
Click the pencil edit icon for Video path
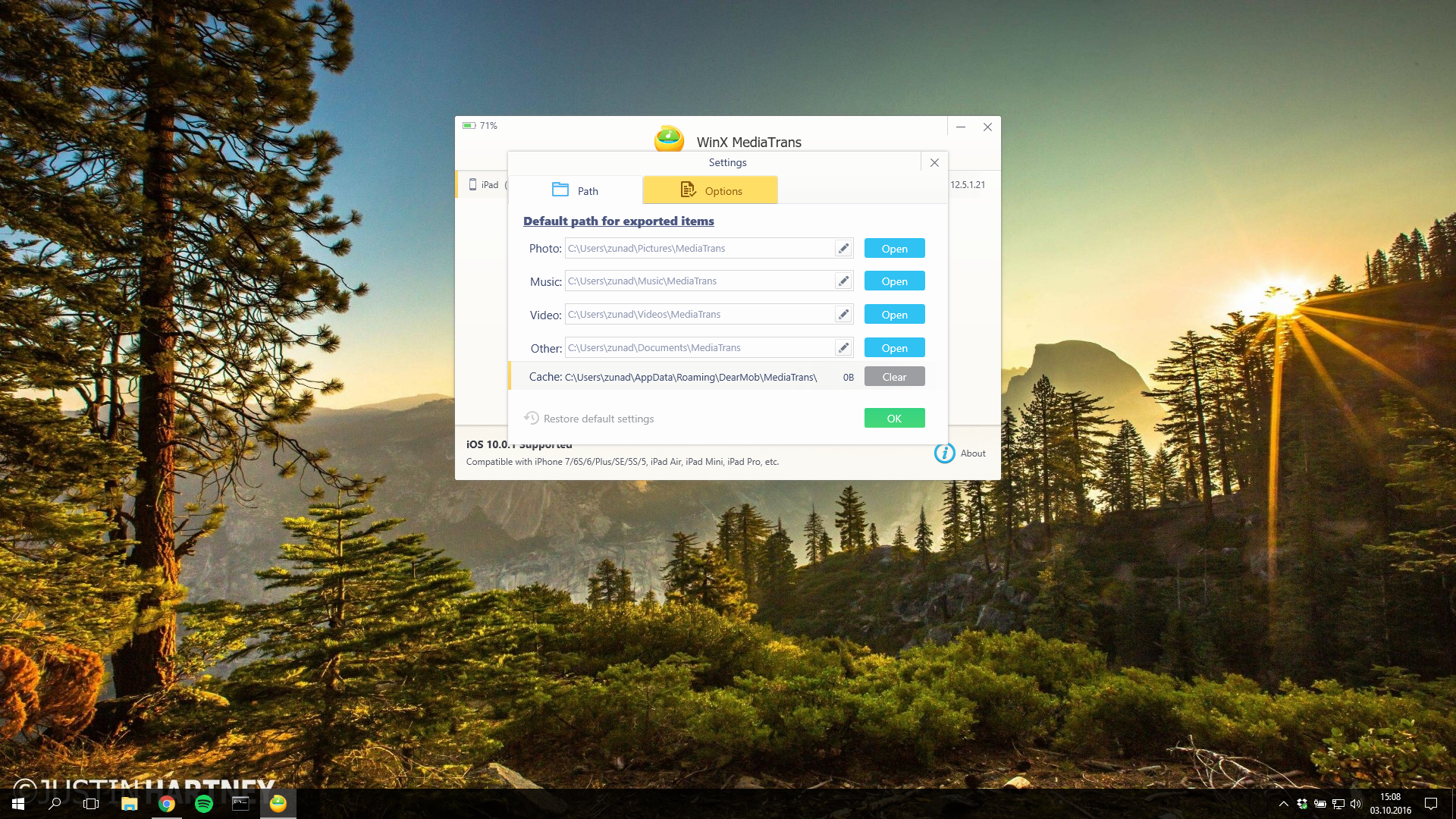[843, 315]
